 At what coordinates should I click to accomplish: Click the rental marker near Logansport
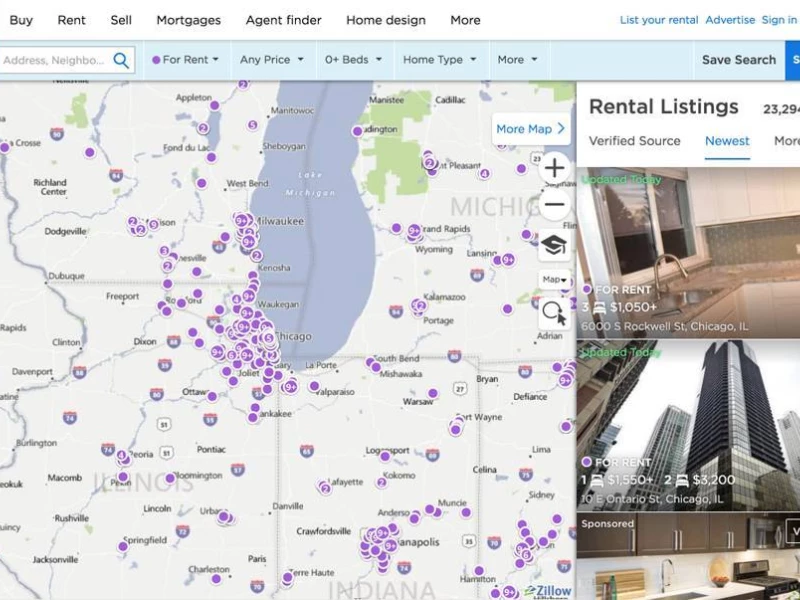pos(385,457)
